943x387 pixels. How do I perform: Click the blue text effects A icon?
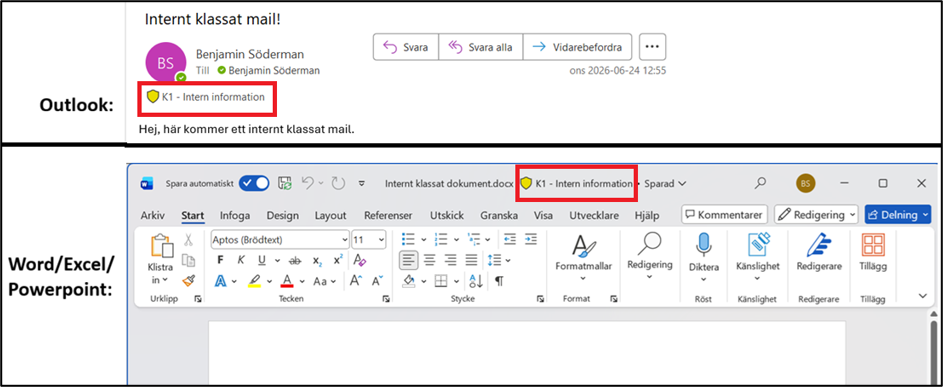(221, 281)
